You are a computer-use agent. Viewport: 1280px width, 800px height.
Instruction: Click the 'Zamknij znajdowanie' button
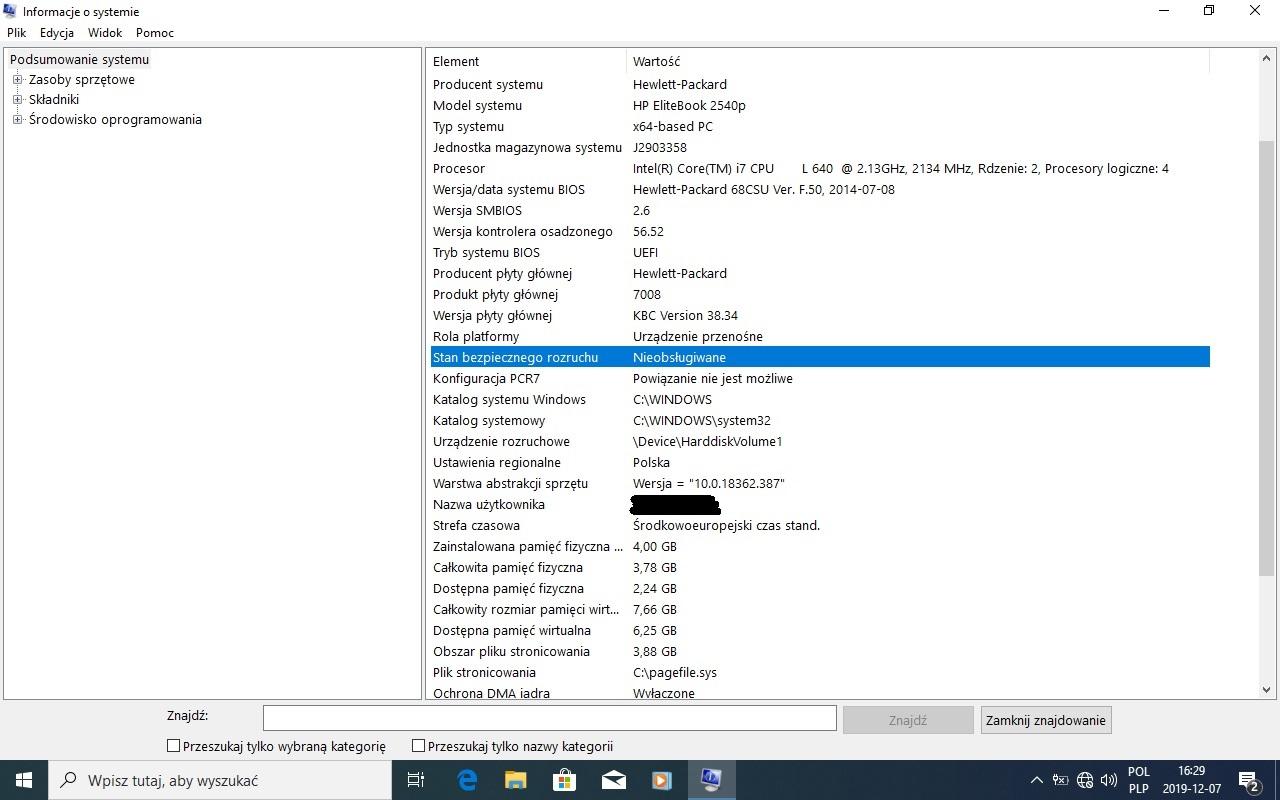click(1045, 720)
